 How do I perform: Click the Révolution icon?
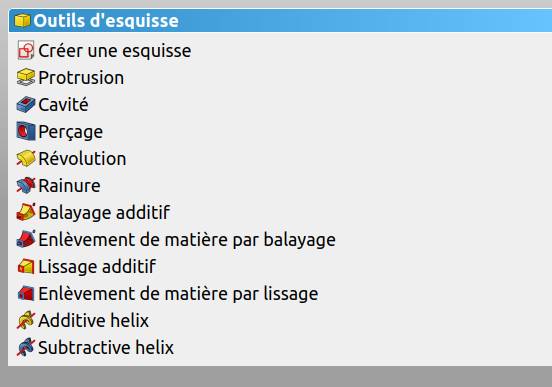click(x=26, y=158)
